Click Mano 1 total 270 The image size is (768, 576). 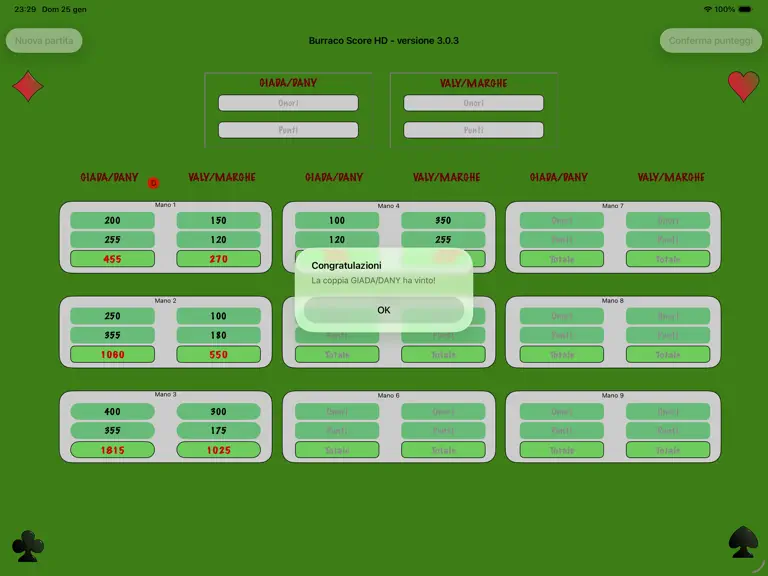click(x=218, y=259)
